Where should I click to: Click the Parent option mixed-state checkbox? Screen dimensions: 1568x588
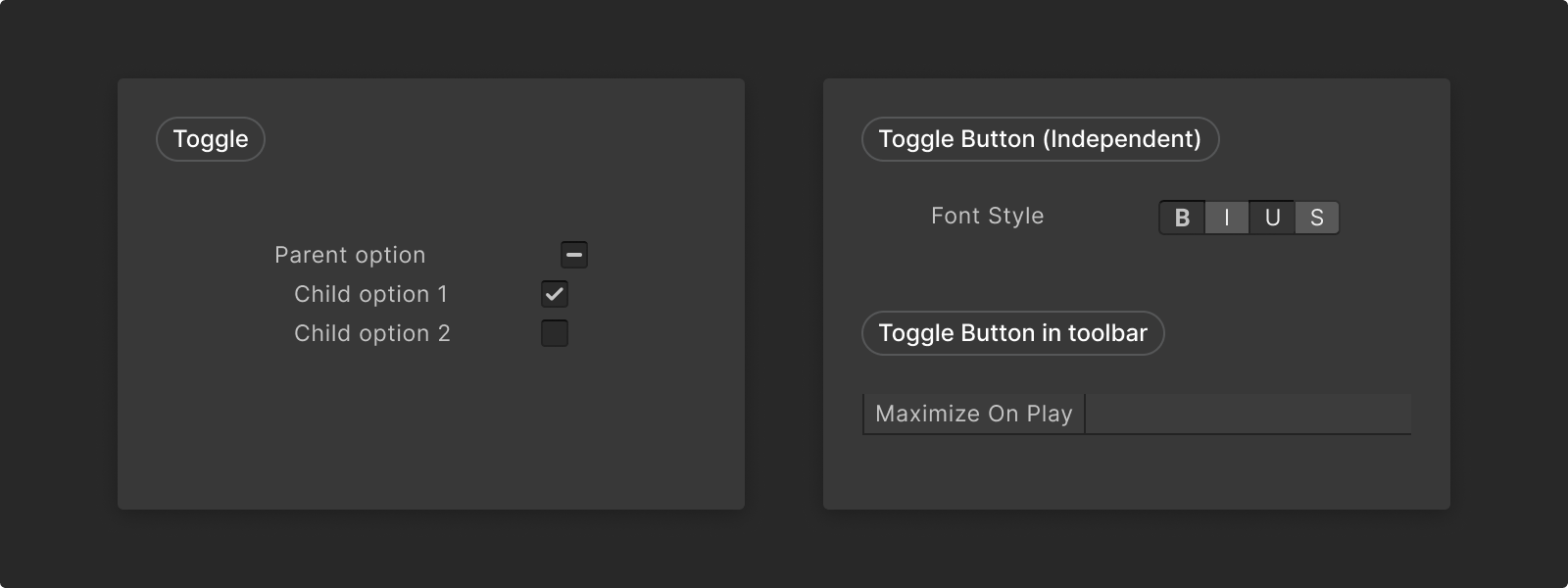click(574, 255)
